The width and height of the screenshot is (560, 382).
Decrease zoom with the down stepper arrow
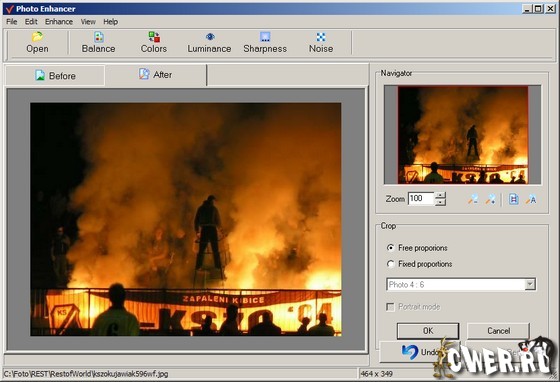click(441, 202)
